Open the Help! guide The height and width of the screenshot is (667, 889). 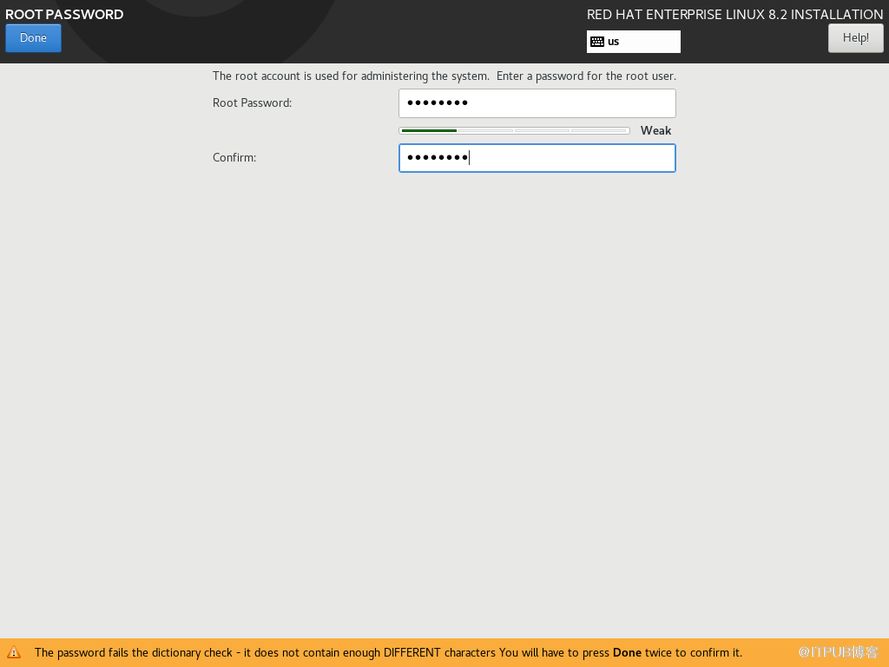pyautogui.click(x=856, y=38)
